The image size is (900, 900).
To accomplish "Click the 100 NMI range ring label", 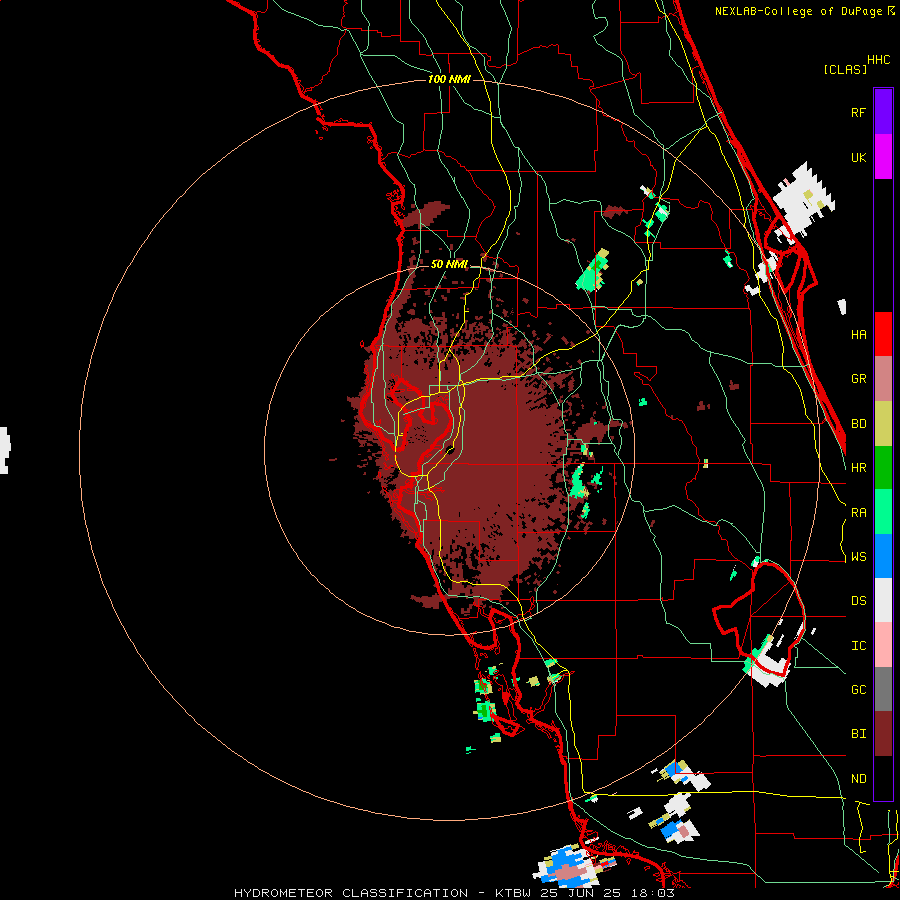I will (449, 79).
